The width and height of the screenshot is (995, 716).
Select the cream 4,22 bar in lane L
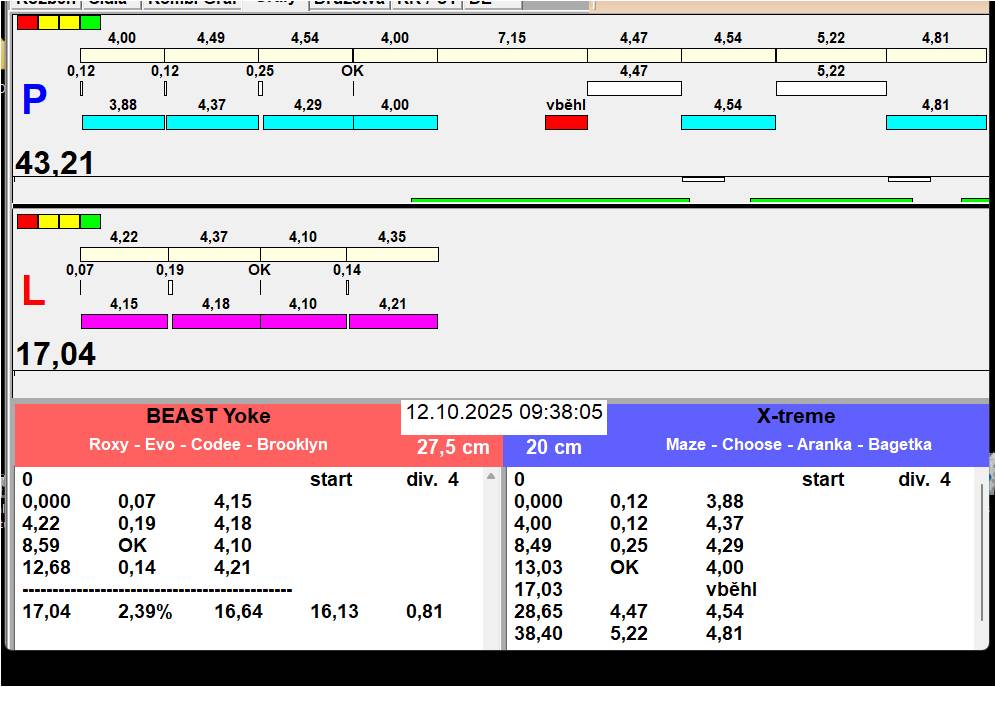124,255
